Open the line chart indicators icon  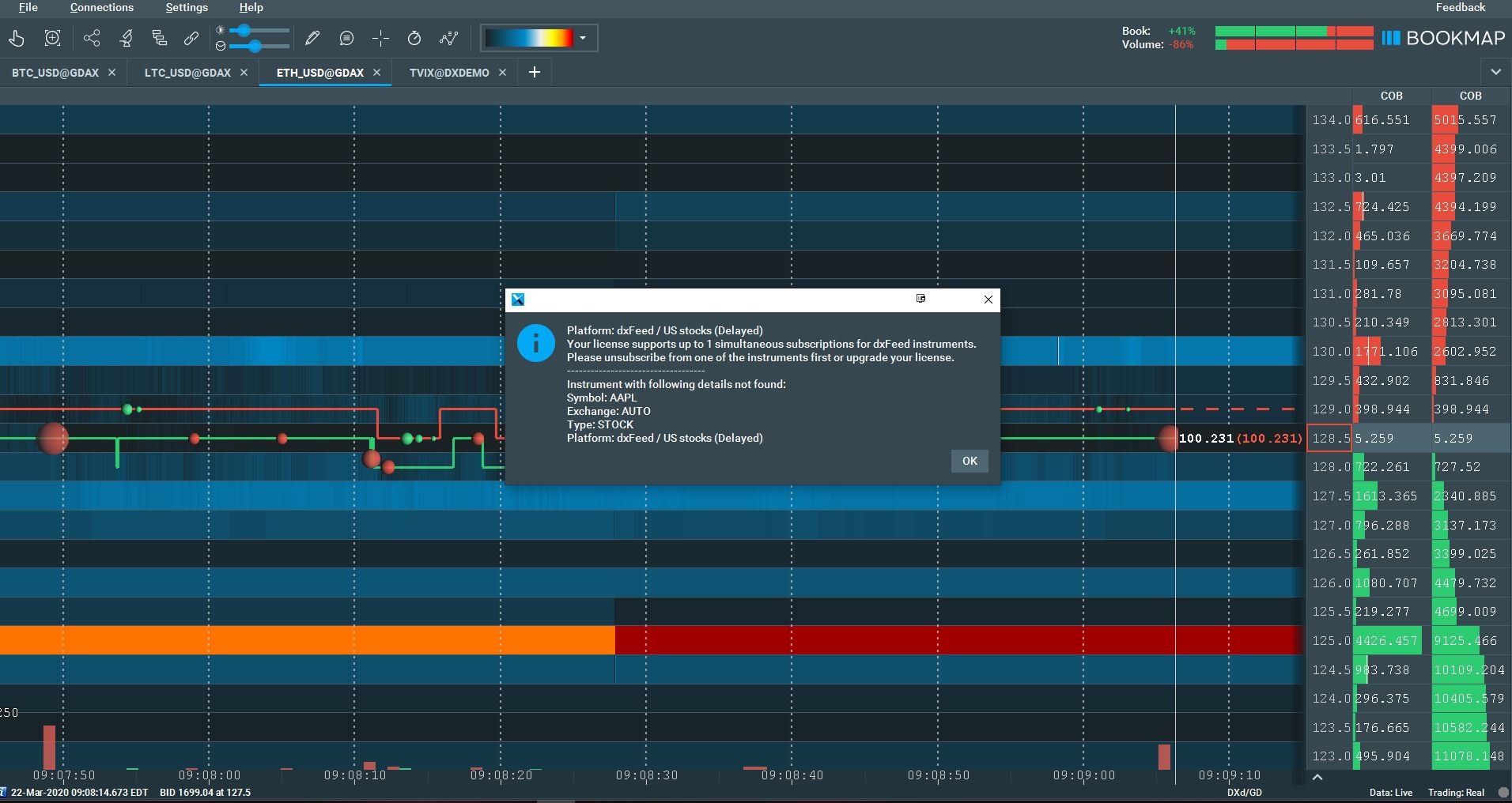point(449,38)
